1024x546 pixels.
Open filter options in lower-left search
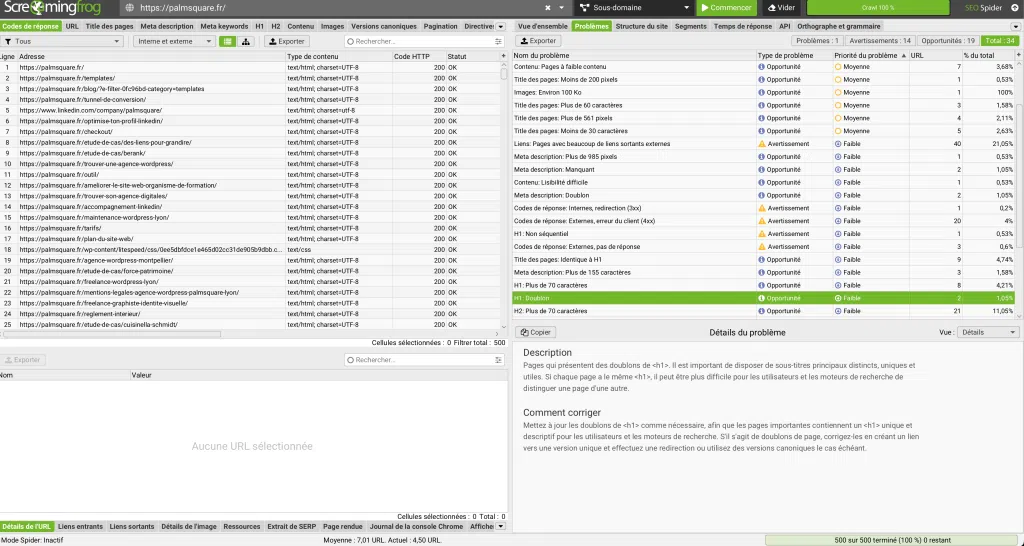499,360
